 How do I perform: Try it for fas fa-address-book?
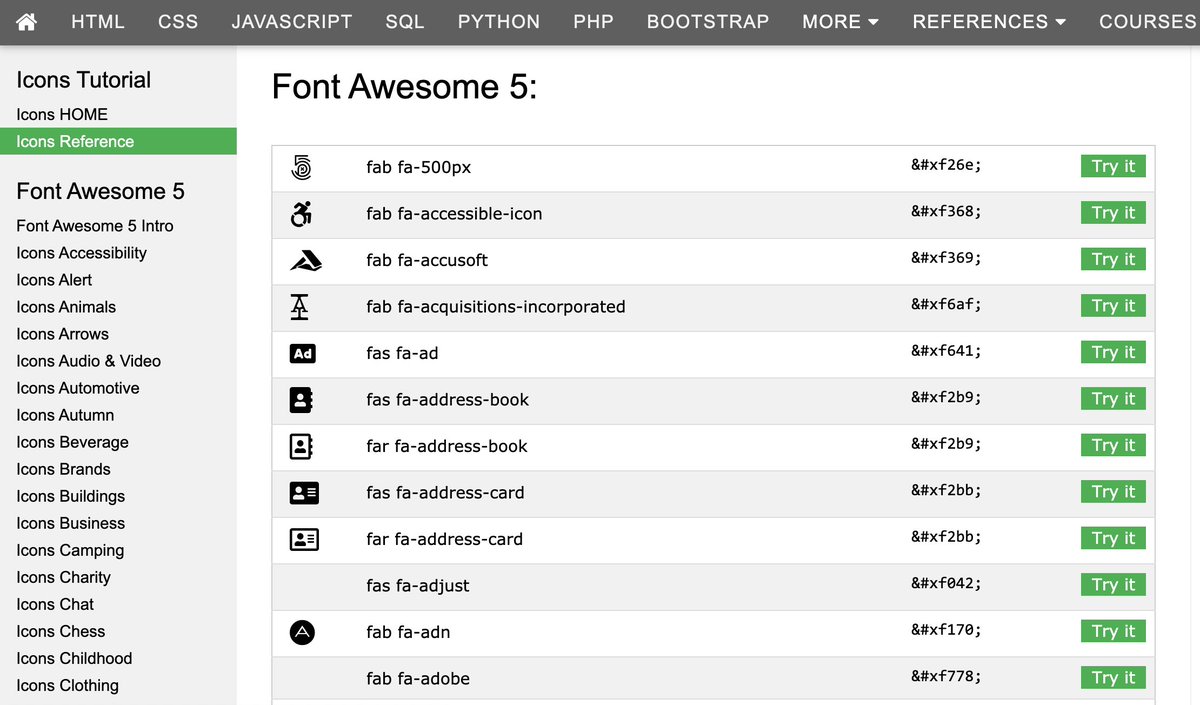(x=1113, y=399)
